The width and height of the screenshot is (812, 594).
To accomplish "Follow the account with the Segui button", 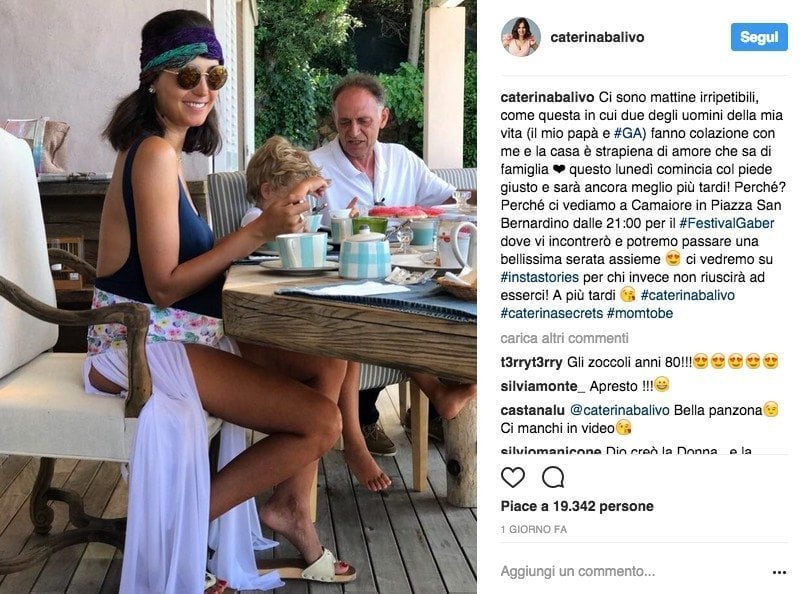I will click(759, 37).
